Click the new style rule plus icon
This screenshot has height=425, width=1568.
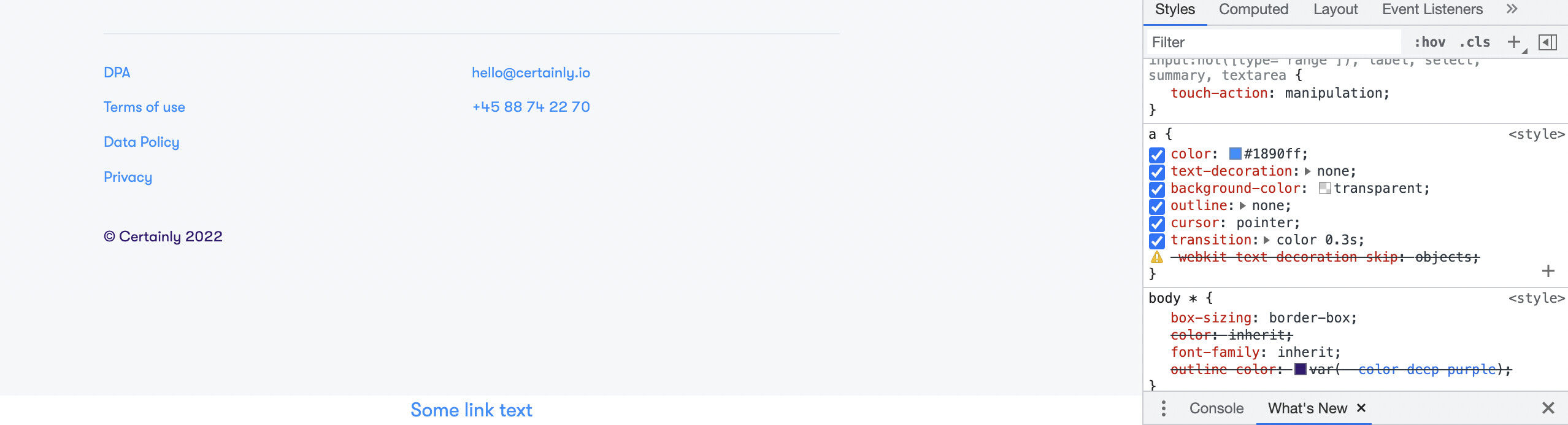(1514, 42)
